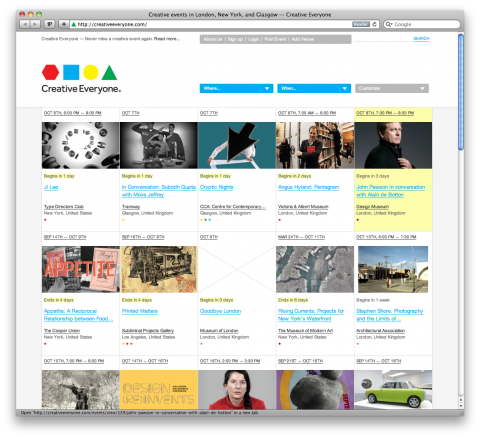Open the Rising Currents aerial map thumbnail
This screenshot has height=438, width=480.
[315, 269]
